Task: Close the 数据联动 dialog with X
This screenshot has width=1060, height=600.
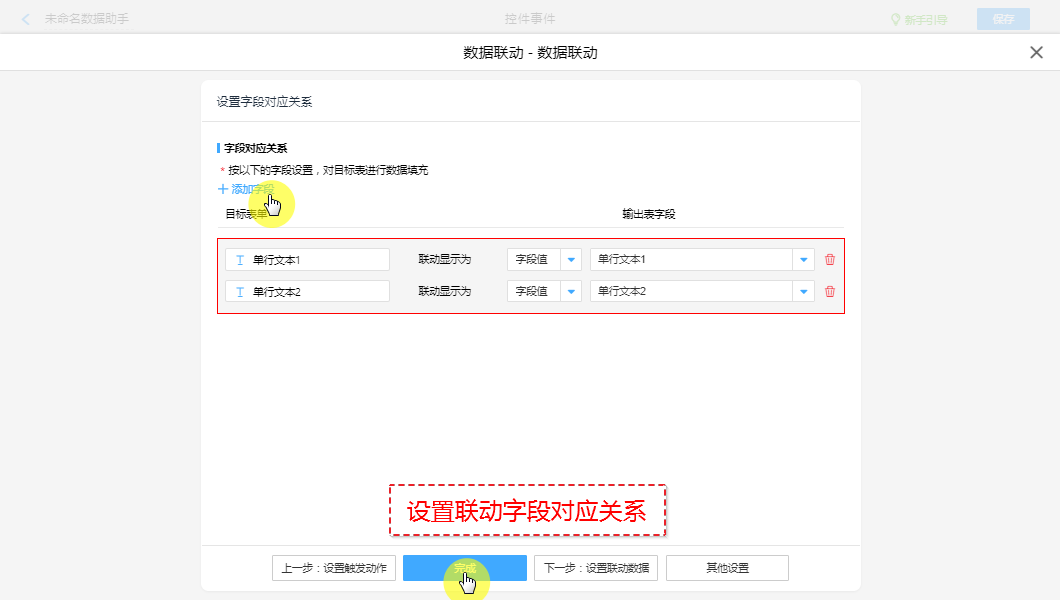Action: (x=1036, y=53)
